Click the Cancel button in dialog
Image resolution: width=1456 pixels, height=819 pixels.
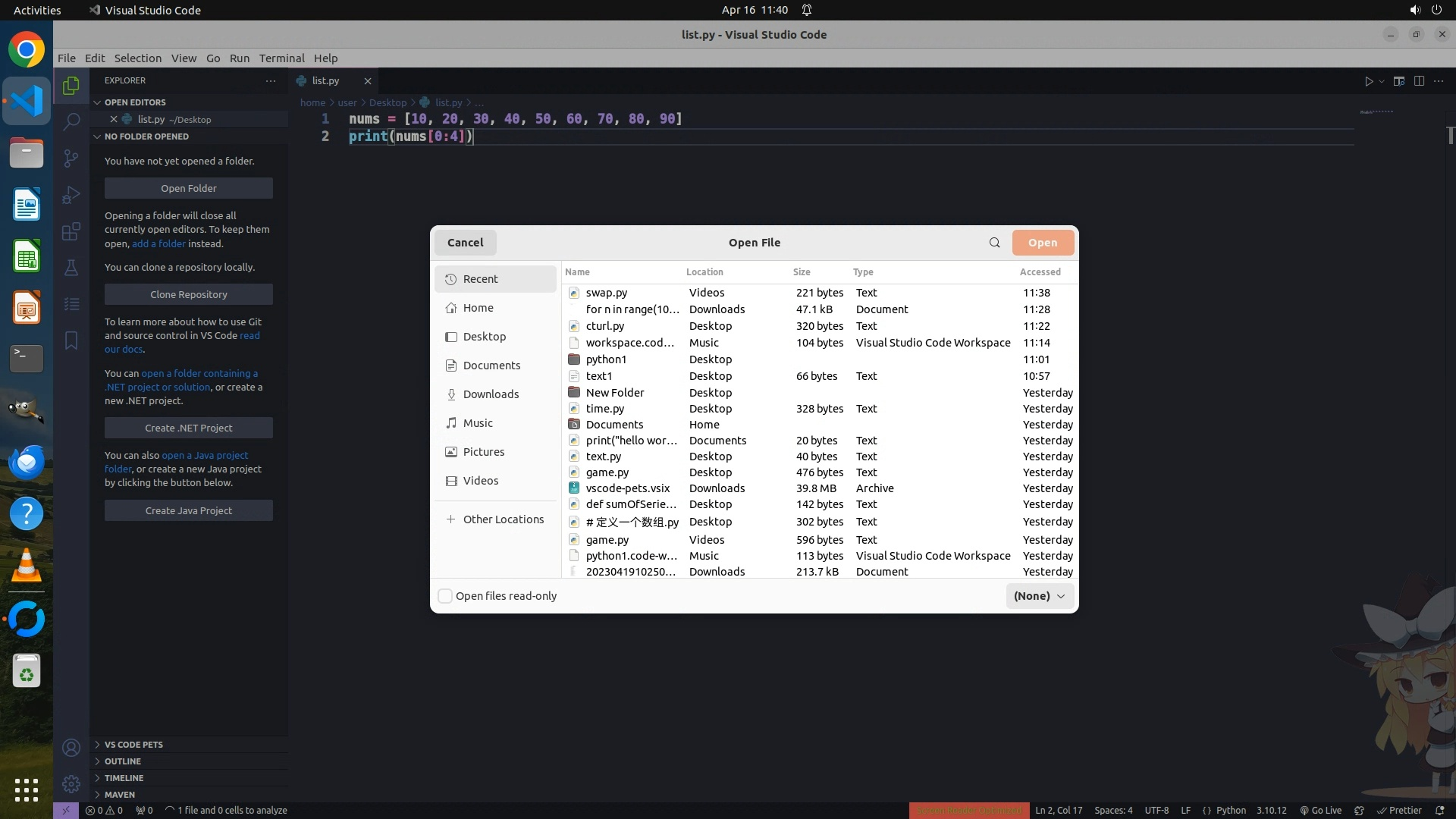tap(465, 243)
